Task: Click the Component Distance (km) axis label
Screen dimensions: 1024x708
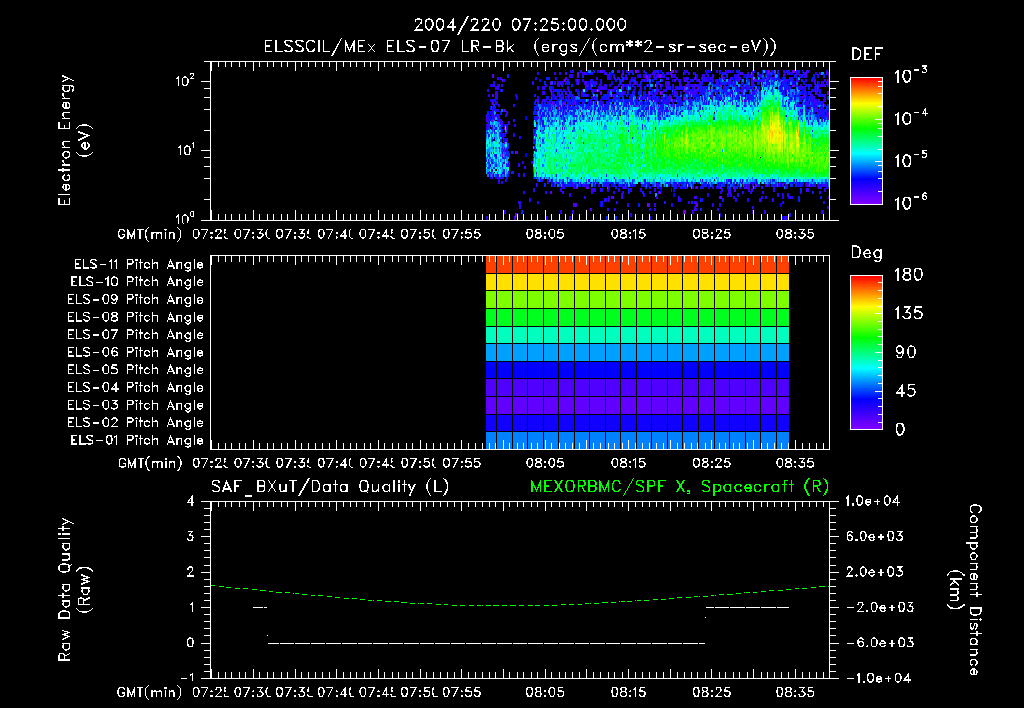Action: 965,590
